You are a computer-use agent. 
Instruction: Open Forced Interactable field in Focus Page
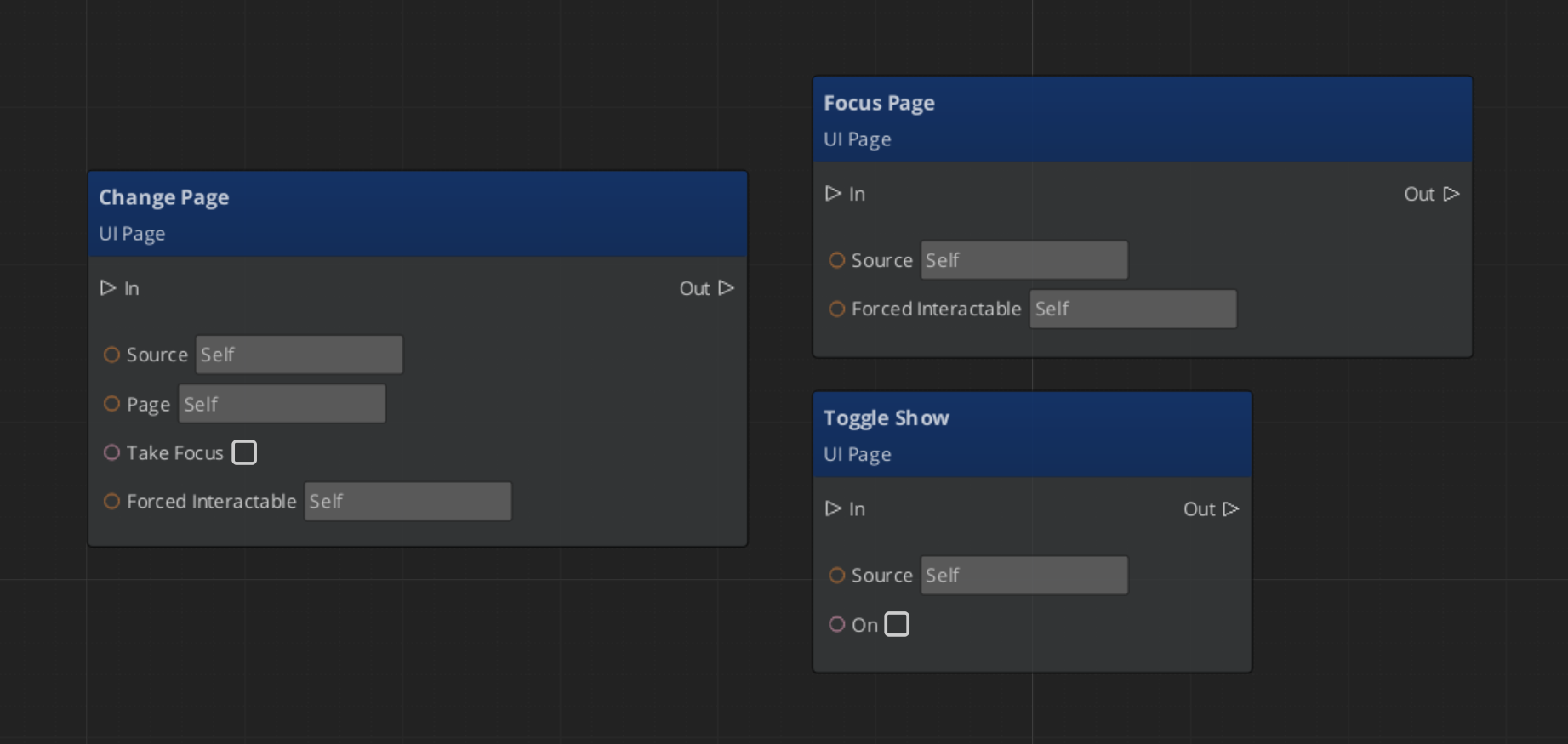[1132, 310]
